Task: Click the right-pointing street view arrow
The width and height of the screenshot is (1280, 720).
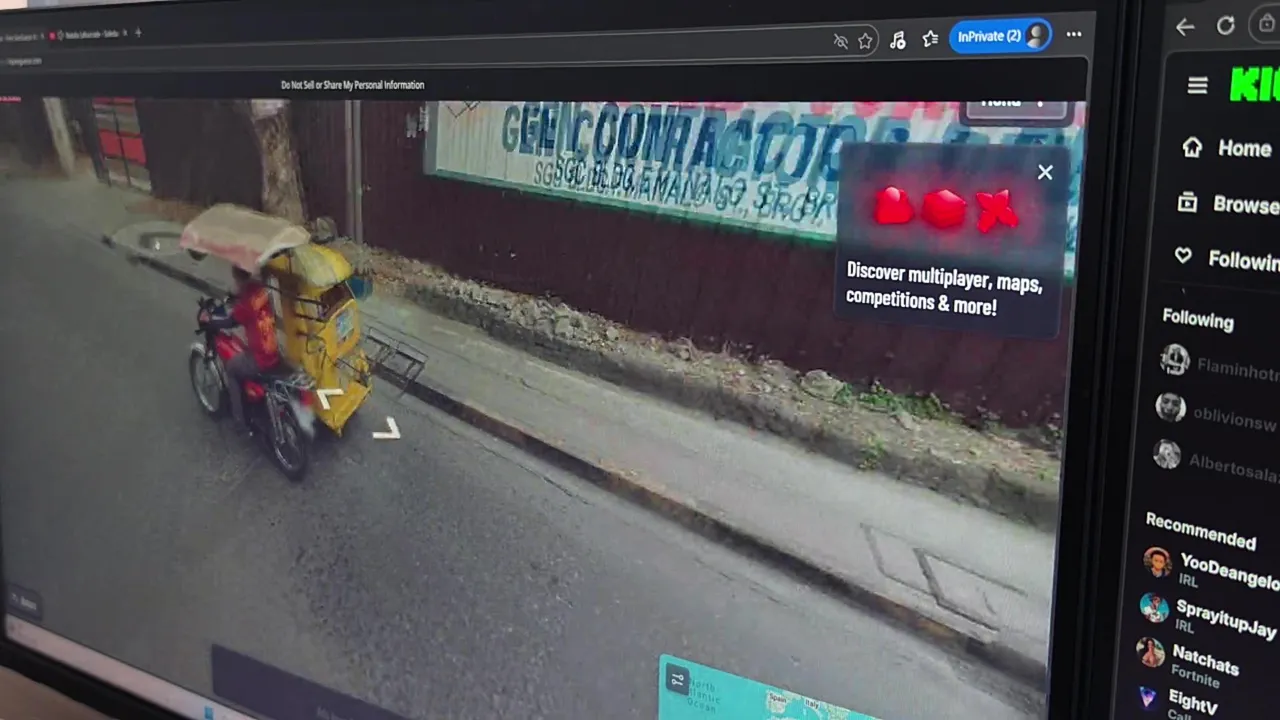Action: coord(388,429)
